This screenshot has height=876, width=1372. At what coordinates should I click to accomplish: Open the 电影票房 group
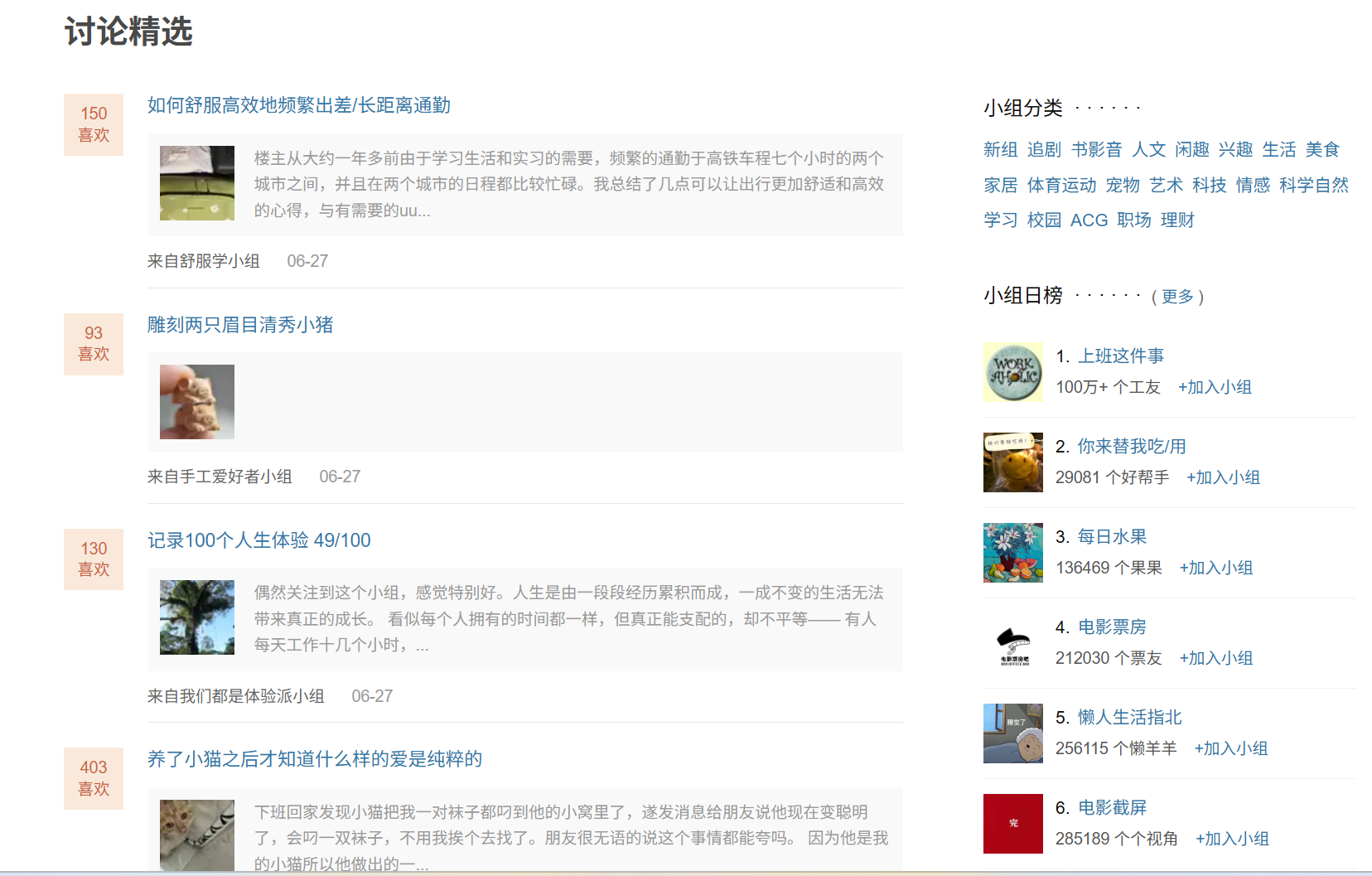click(1113, 627)
